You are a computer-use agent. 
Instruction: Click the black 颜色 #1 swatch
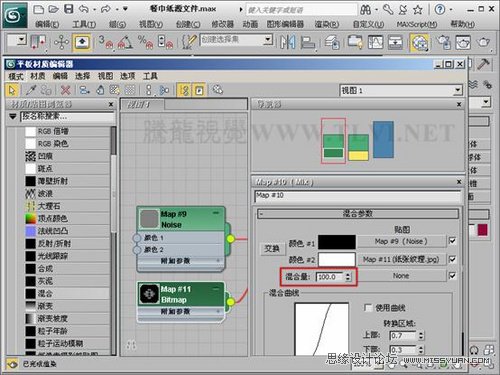(x=337, y=242)
